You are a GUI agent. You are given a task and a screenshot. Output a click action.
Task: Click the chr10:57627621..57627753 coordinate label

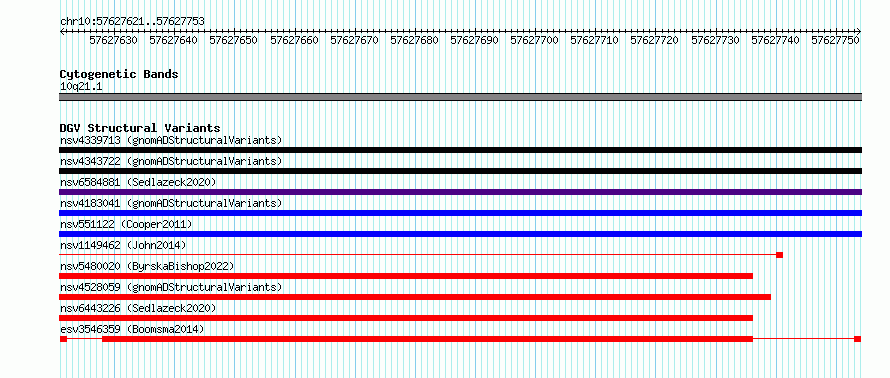pos(132,22)
